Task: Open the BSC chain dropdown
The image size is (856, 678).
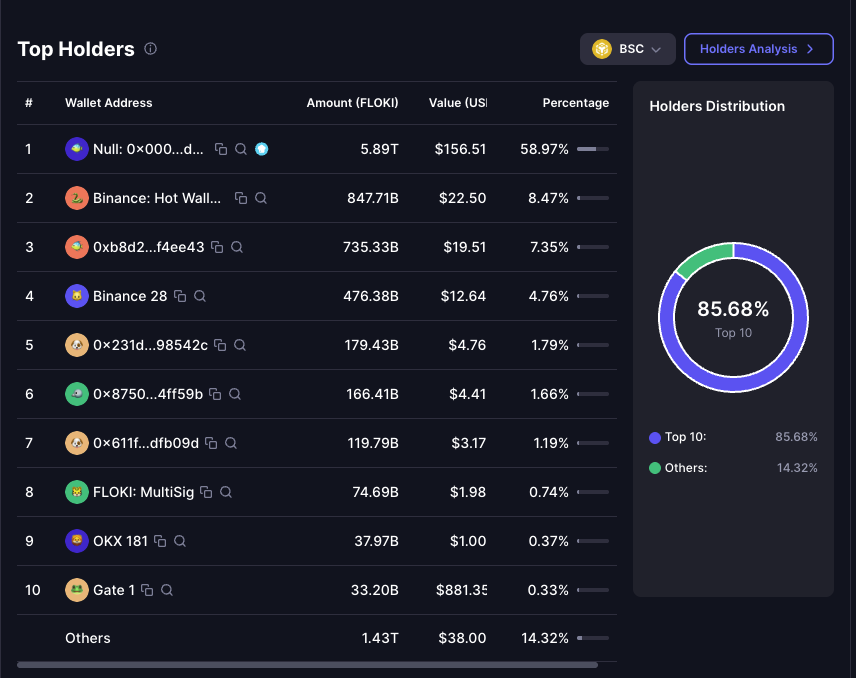Action: 628,49
